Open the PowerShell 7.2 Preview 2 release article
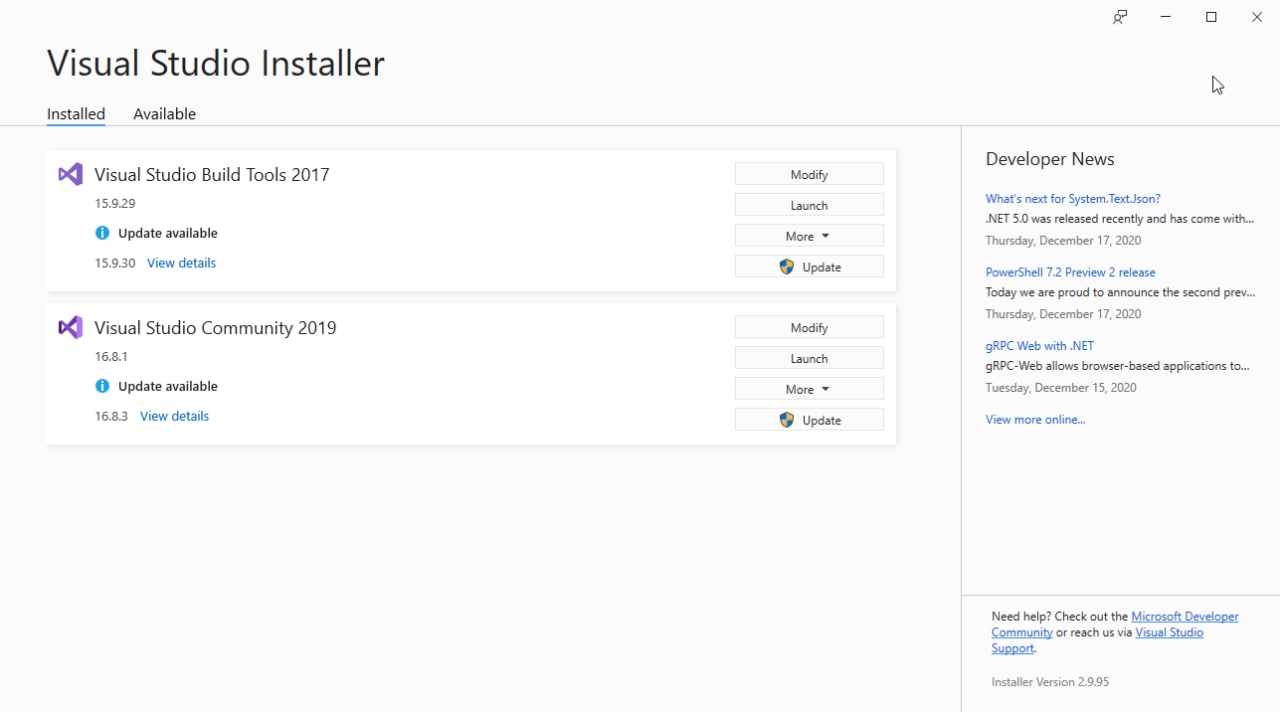Screen dimensions: 1280x712 click(1070, 272)
